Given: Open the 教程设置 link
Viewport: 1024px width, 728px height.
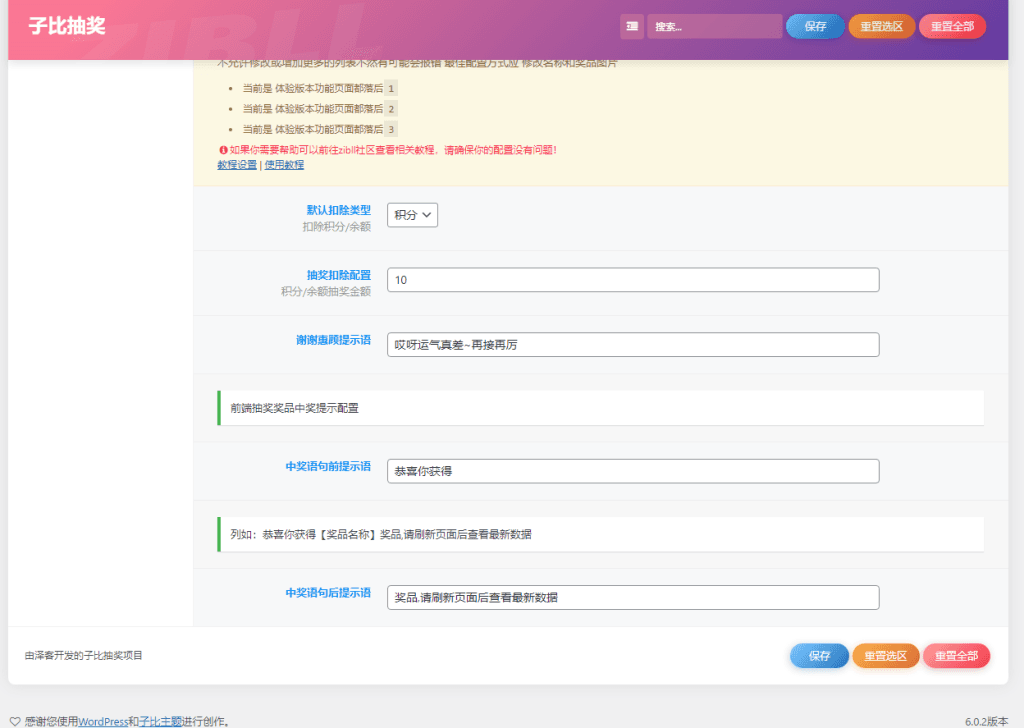Looking at the screenshot, I should pyautogui.click(x=237, y=165).
